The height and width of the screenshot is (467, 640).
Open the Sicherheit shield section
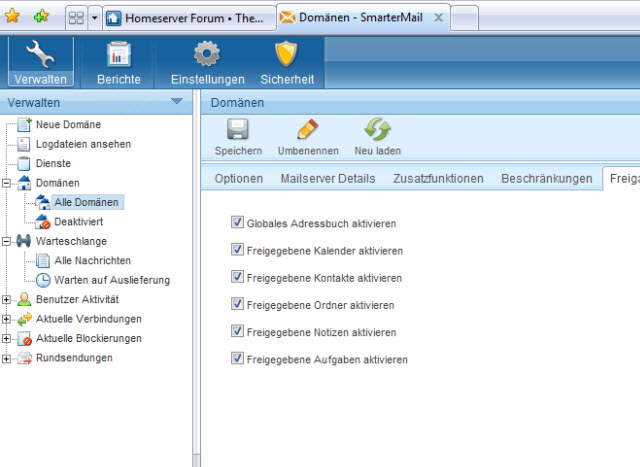click(x=287, y=62)
